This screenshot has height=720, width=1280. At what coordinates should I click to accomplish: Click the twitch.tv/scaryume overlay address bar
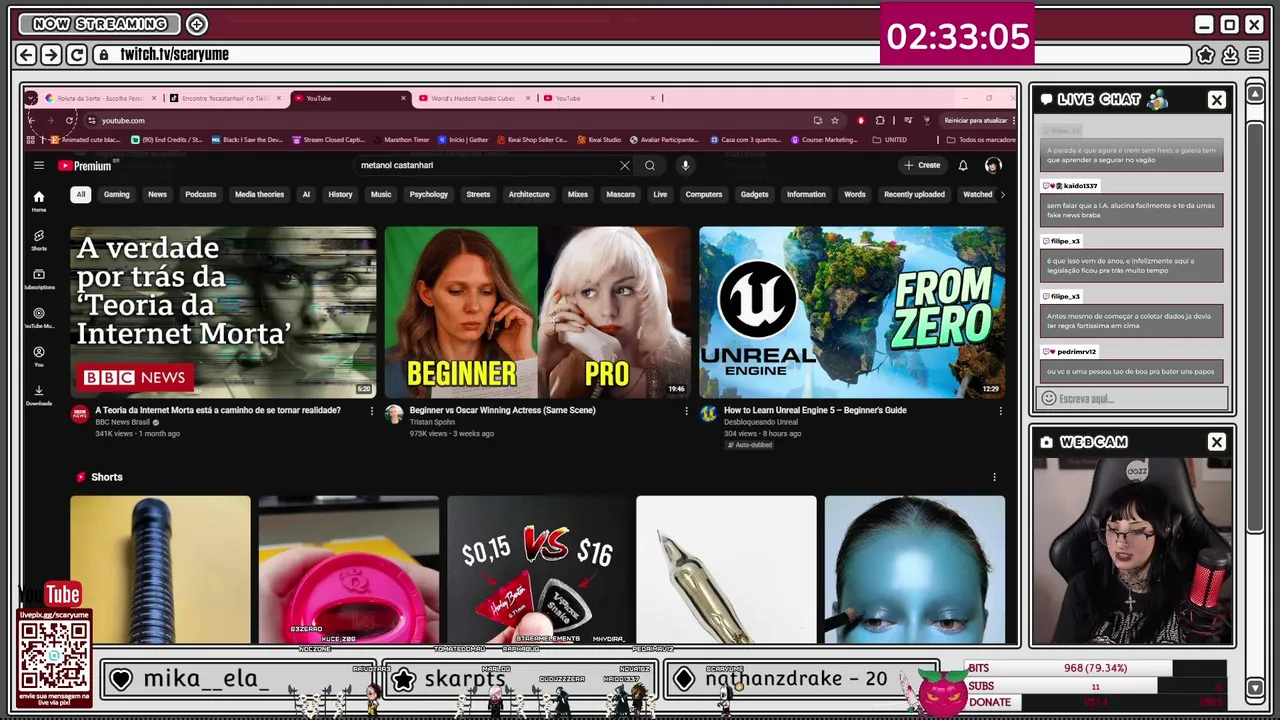pos(640,55)
